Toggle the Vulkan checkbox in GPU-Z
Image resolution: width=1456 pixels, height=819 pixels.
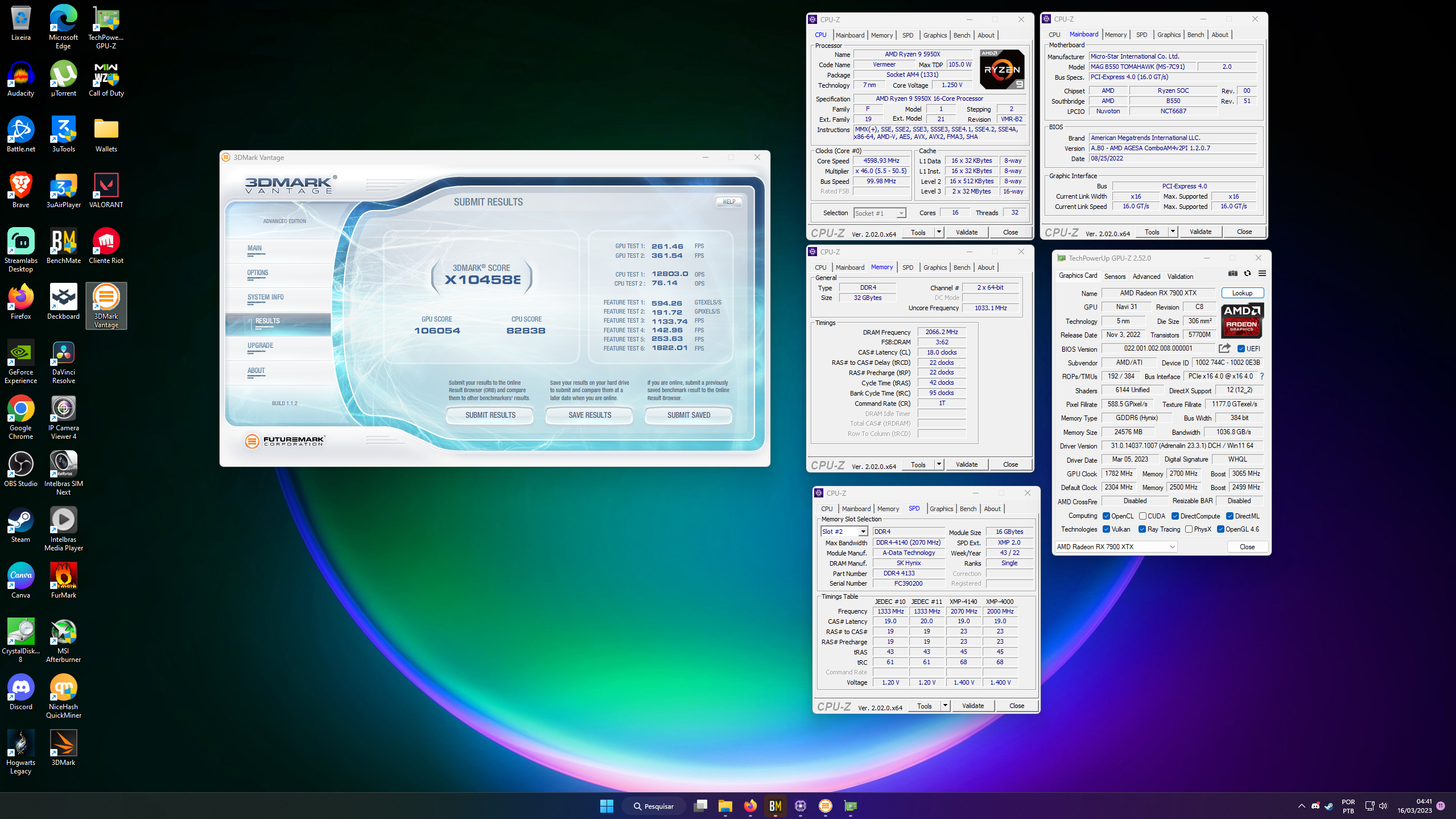[1106, 529]
